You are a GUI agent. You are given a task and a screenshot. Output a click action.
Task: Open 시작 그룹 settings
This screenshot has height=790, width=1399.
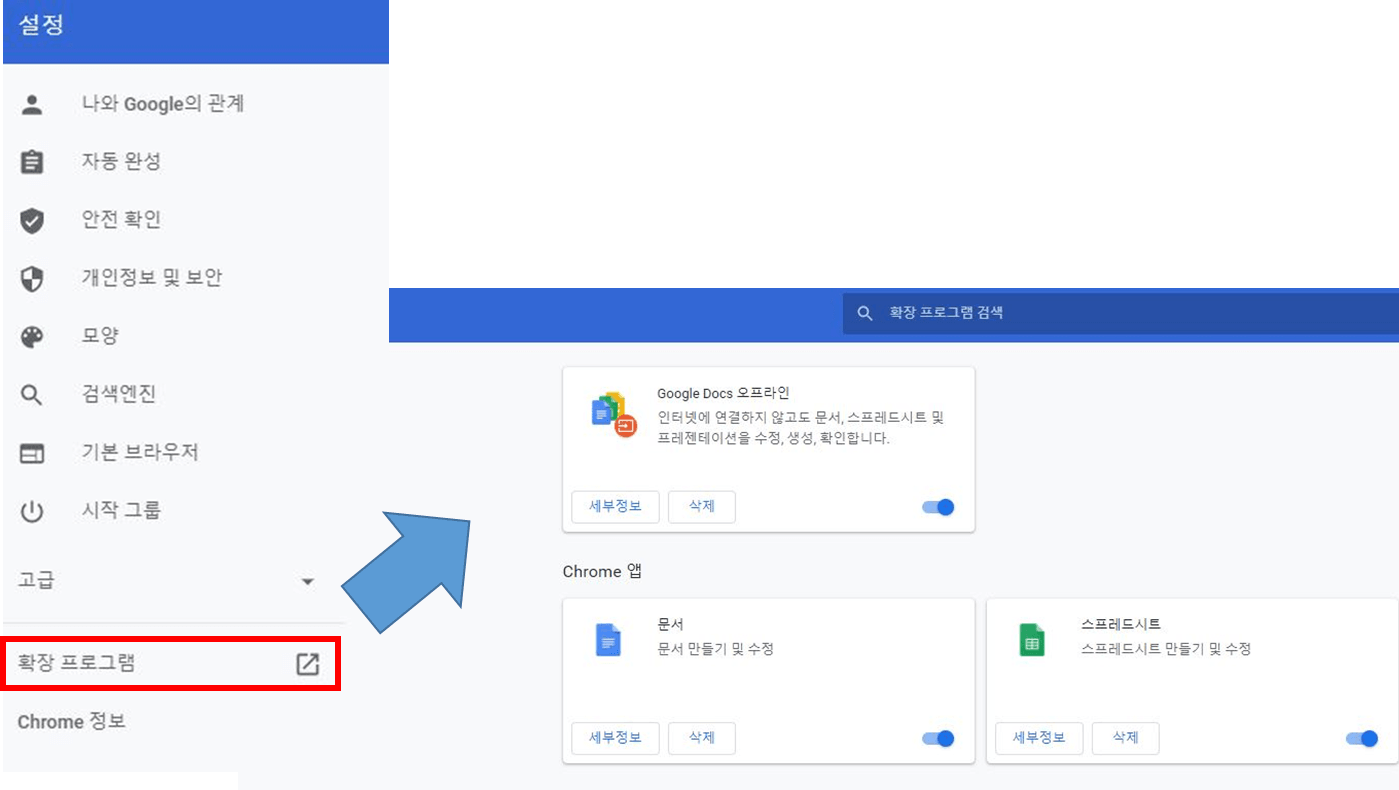coord(121,510)
